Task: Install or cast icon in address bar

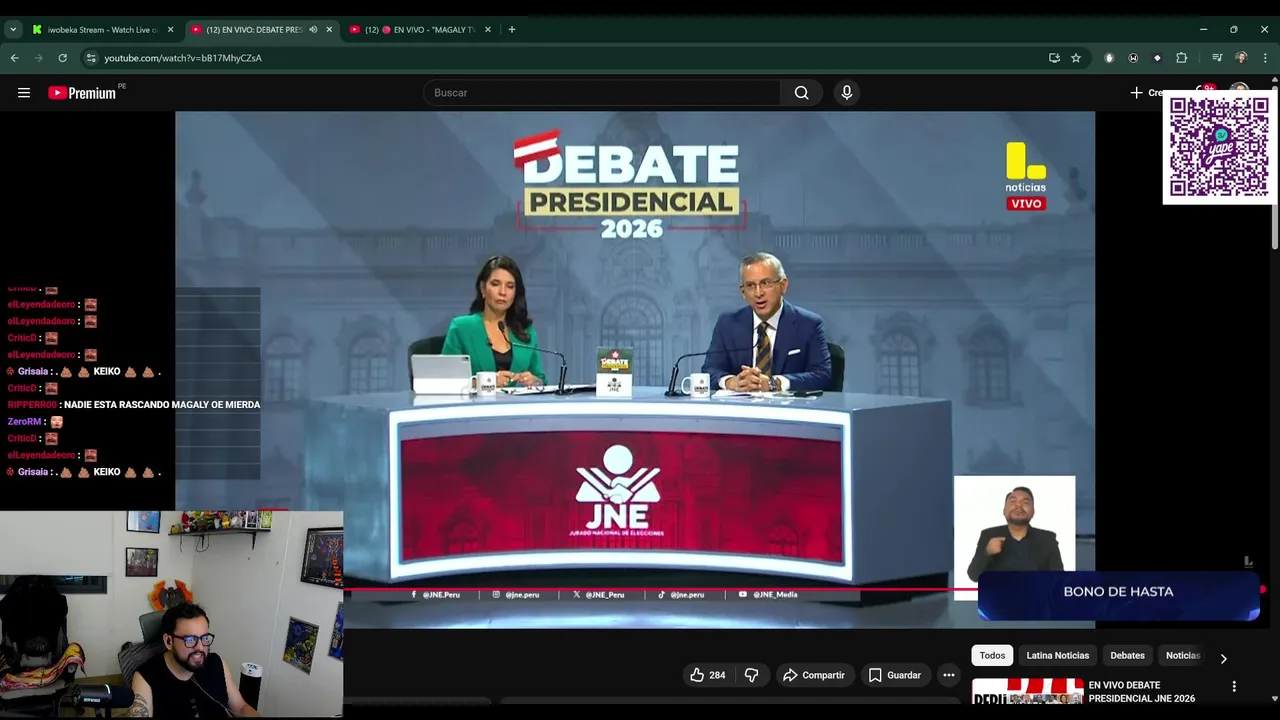Action: click(1054, 58)
